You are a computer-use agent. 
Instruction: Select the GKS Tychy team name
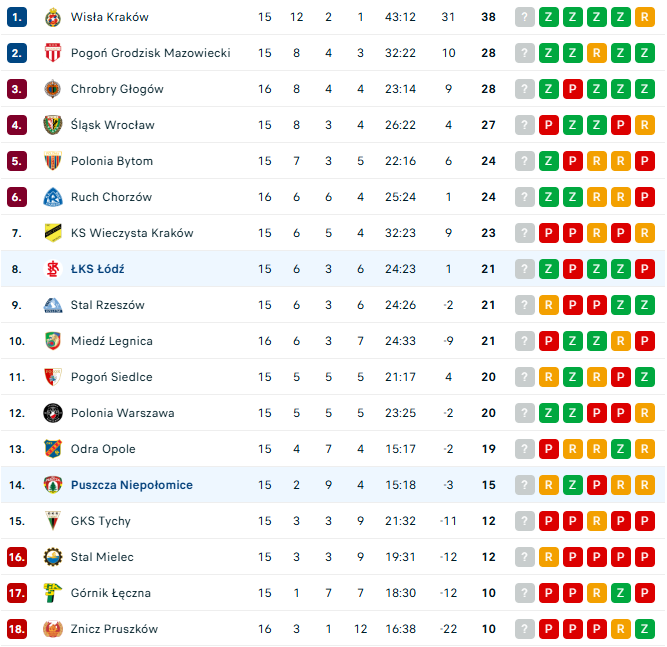(100, 521)
